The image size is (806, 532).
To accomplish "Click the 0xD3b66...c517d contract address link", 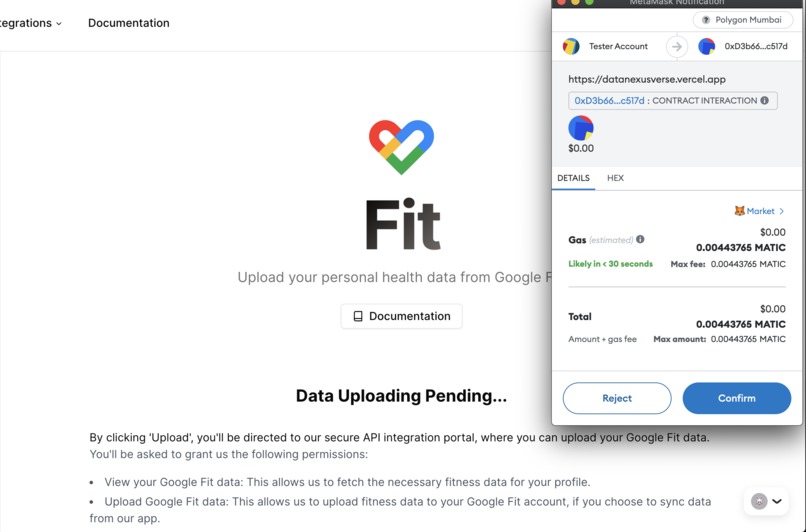I will tap(609, 101).
